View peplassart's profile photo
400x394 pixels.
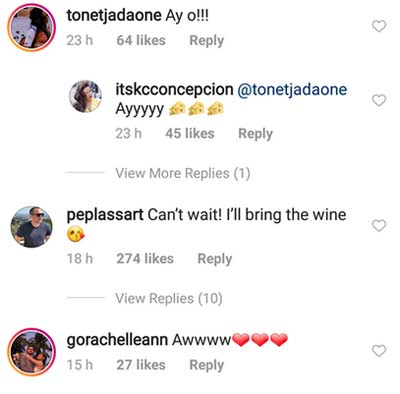click(32, 227)
